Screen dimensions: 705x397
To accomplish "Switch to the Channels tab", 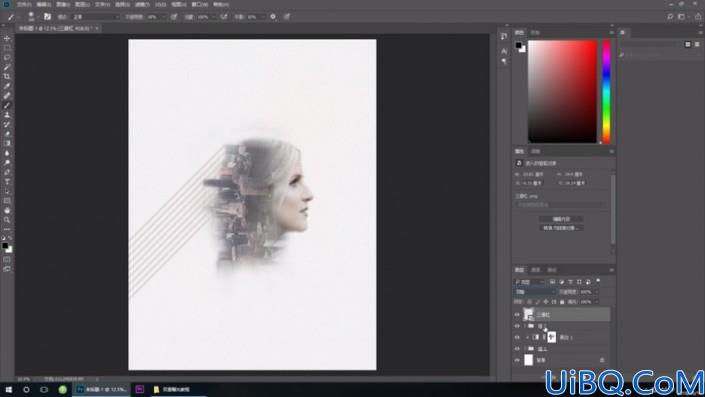I will click(x=535, y=270).
